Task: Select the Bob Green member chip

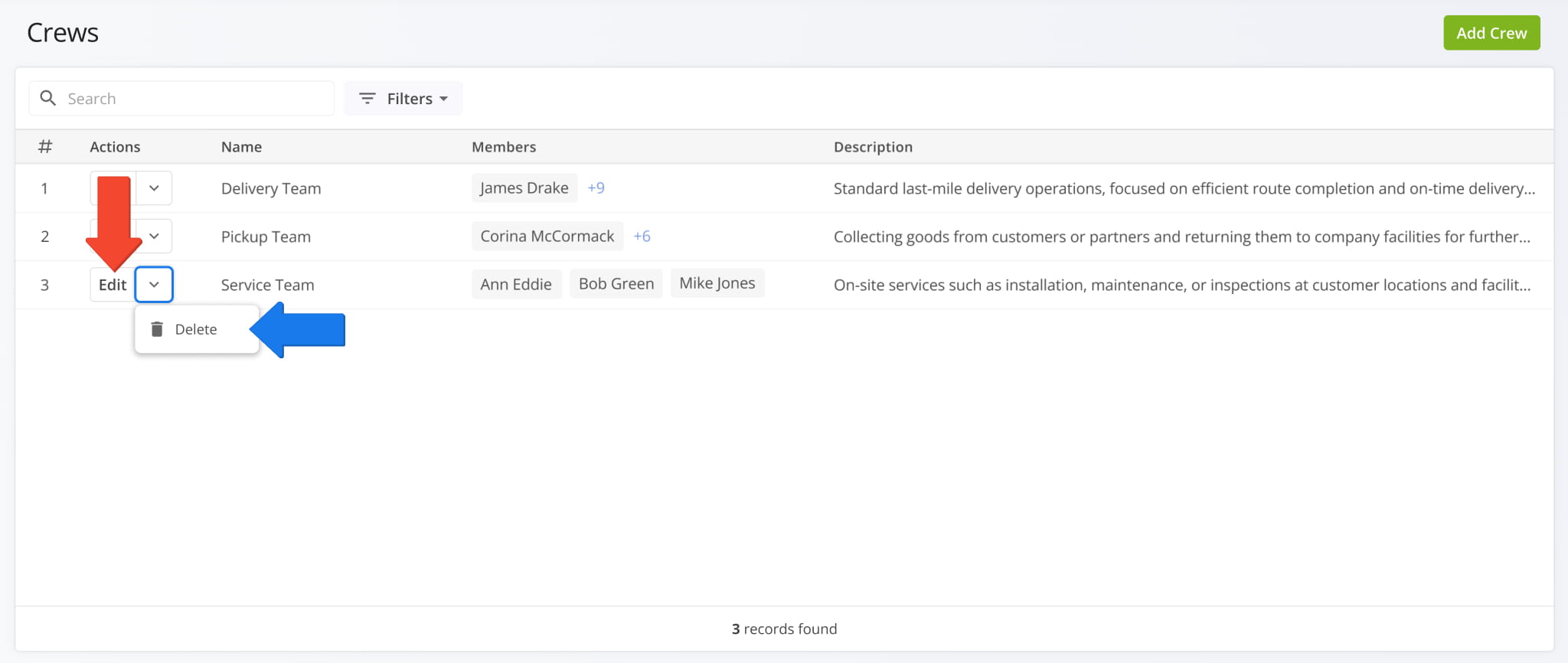Action: pyautogui.click(x=616, y=284)
